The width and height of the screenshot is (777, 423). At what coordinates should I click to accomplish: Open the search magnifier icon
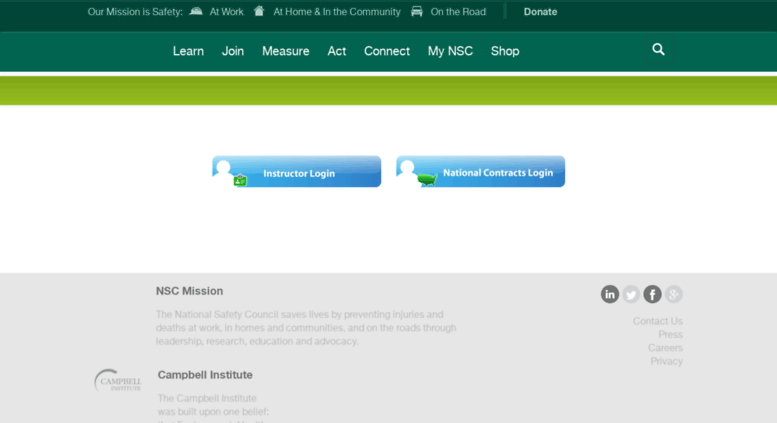(658, 50)
